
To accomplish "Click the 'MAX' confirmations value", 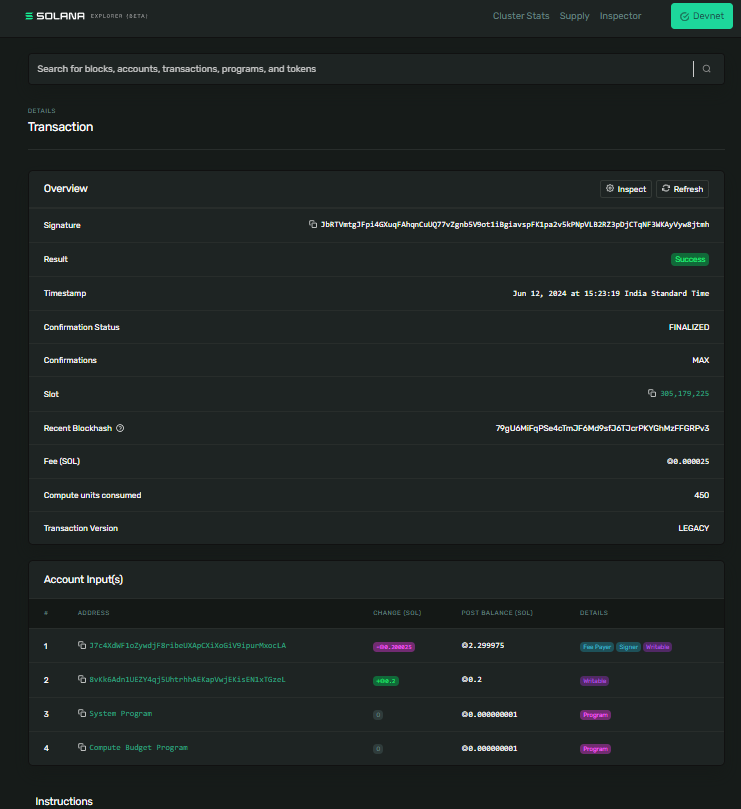I will (701, 360).
